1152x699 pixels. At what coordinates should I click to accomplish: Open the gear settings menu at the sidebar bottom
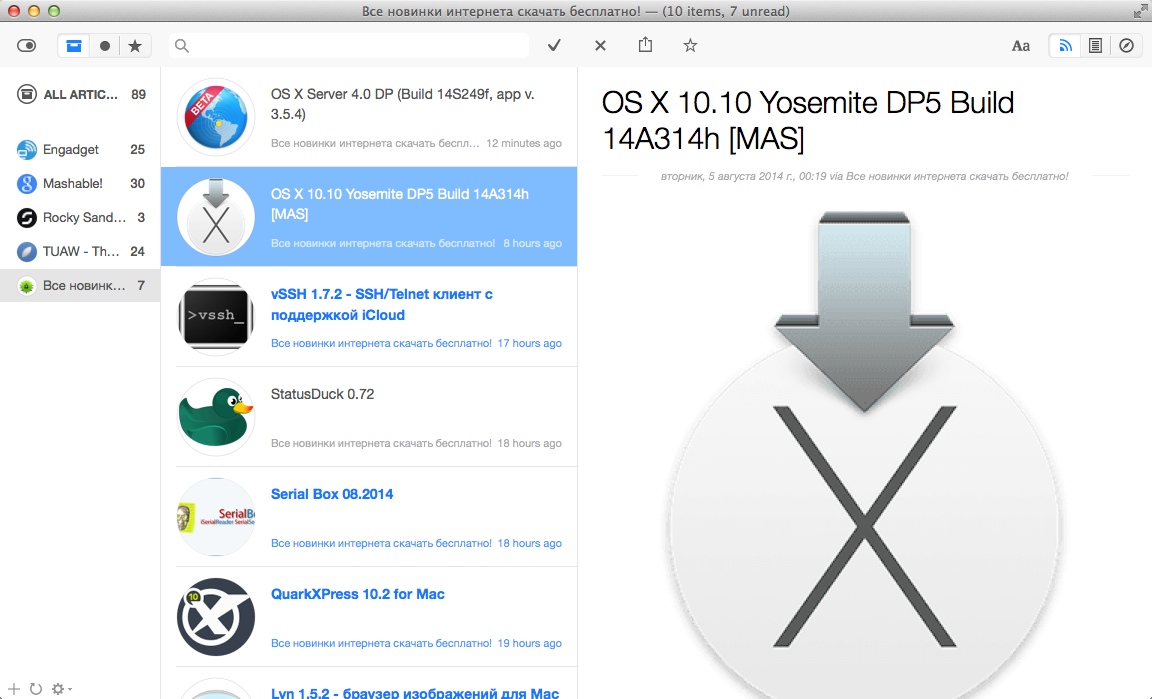61,689
